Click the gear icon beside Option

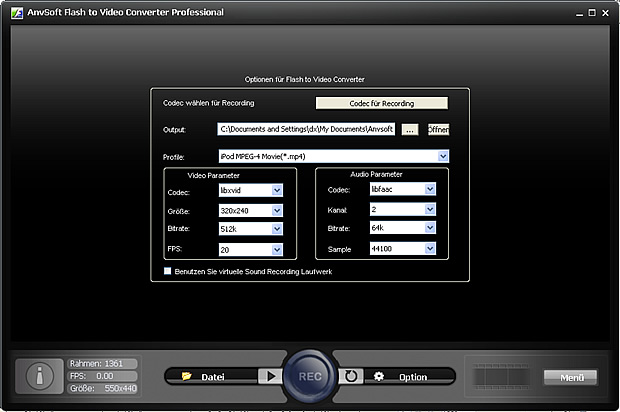tap(379, 376)
